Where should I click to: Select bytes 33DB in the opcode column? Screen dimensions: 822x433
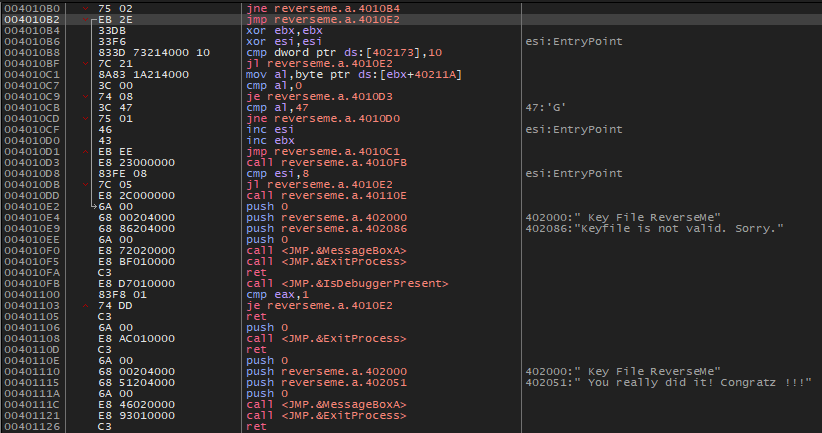[112, 30]
